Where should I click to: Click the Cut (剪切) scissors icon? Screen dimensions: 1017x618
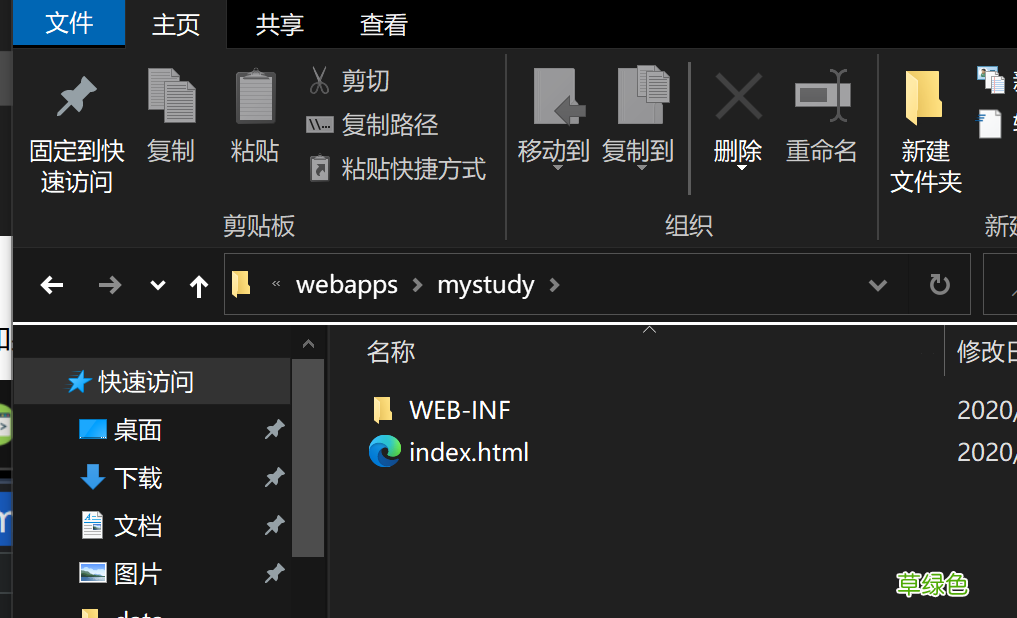pos(320,80)
